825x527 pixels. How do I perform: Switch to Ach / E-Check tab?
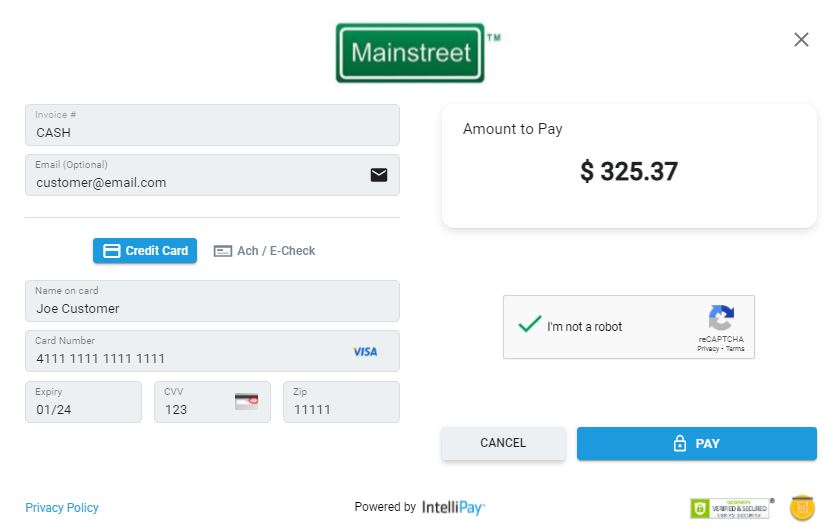[x=265, y=251]
